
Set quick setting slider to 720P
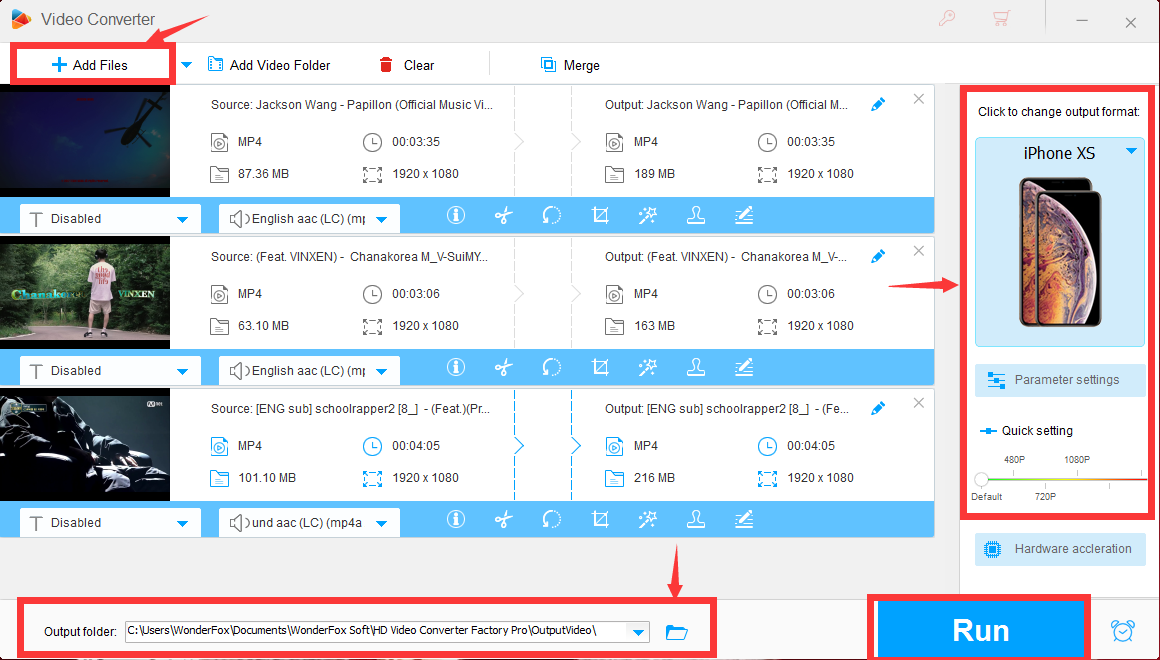1045,480
